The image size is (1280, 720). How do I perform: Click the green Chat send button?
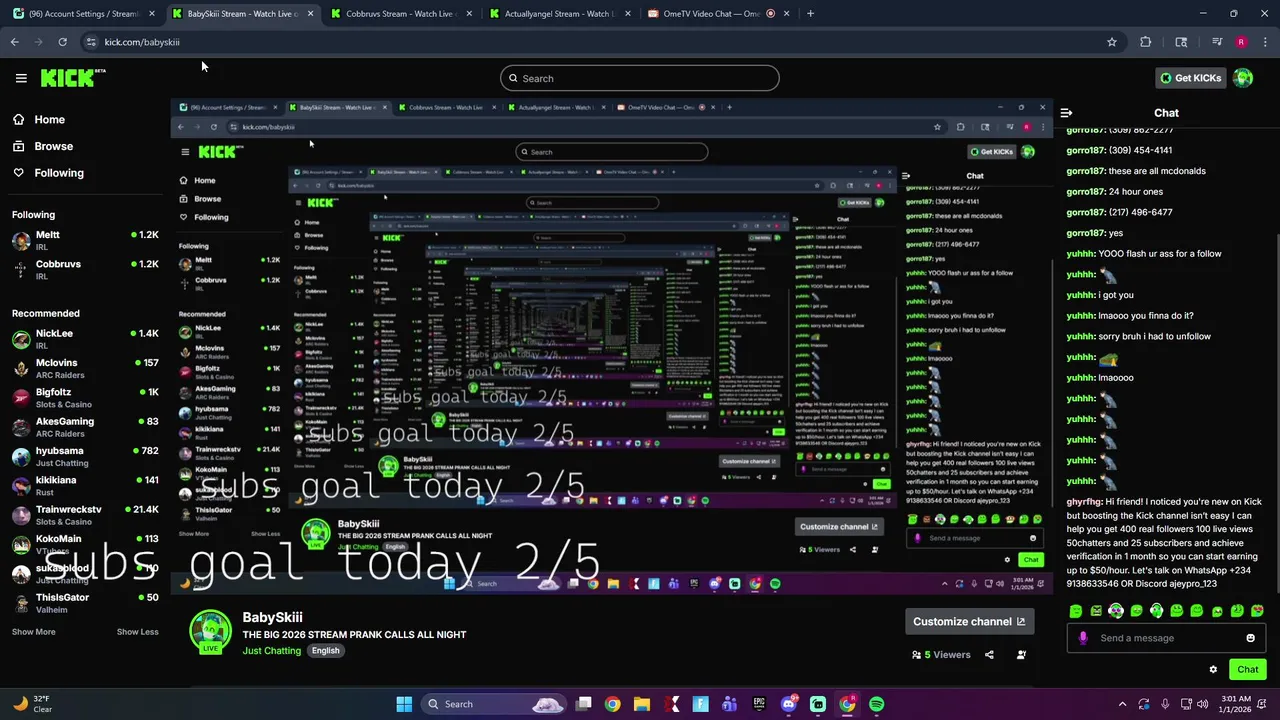click(x=1248, y=670)
